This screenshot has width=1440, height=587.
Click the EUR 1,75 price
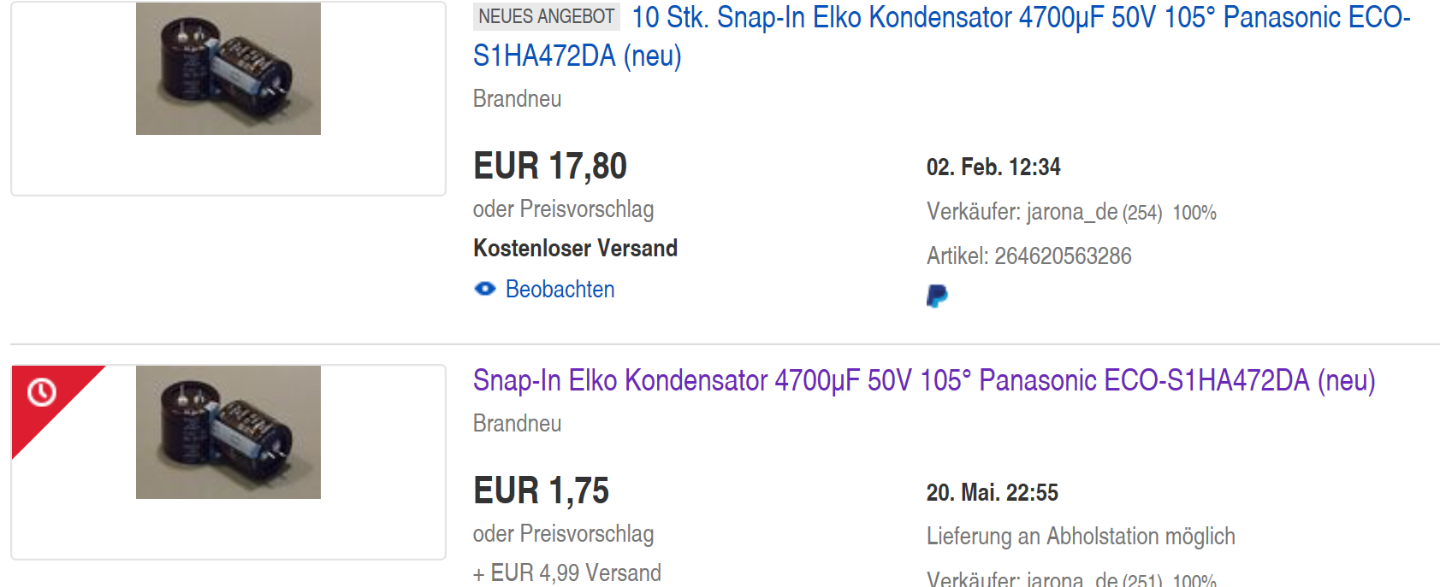coord(541,491)
